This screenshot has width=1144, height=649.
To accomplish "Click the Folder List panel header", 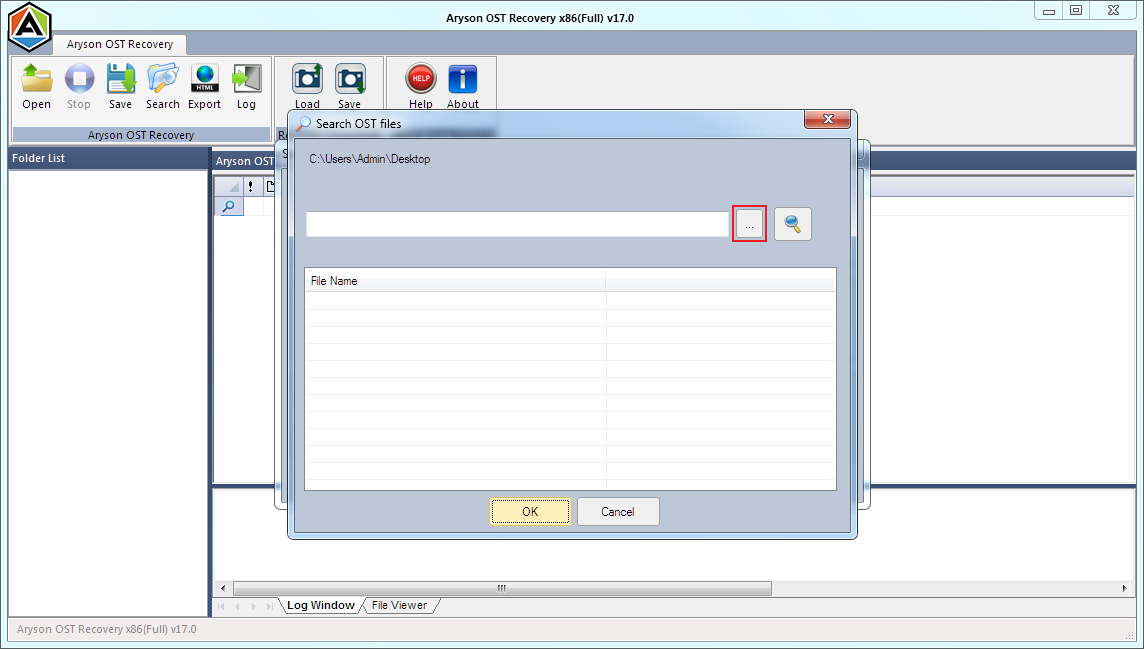I will click(x=108, y=158).
